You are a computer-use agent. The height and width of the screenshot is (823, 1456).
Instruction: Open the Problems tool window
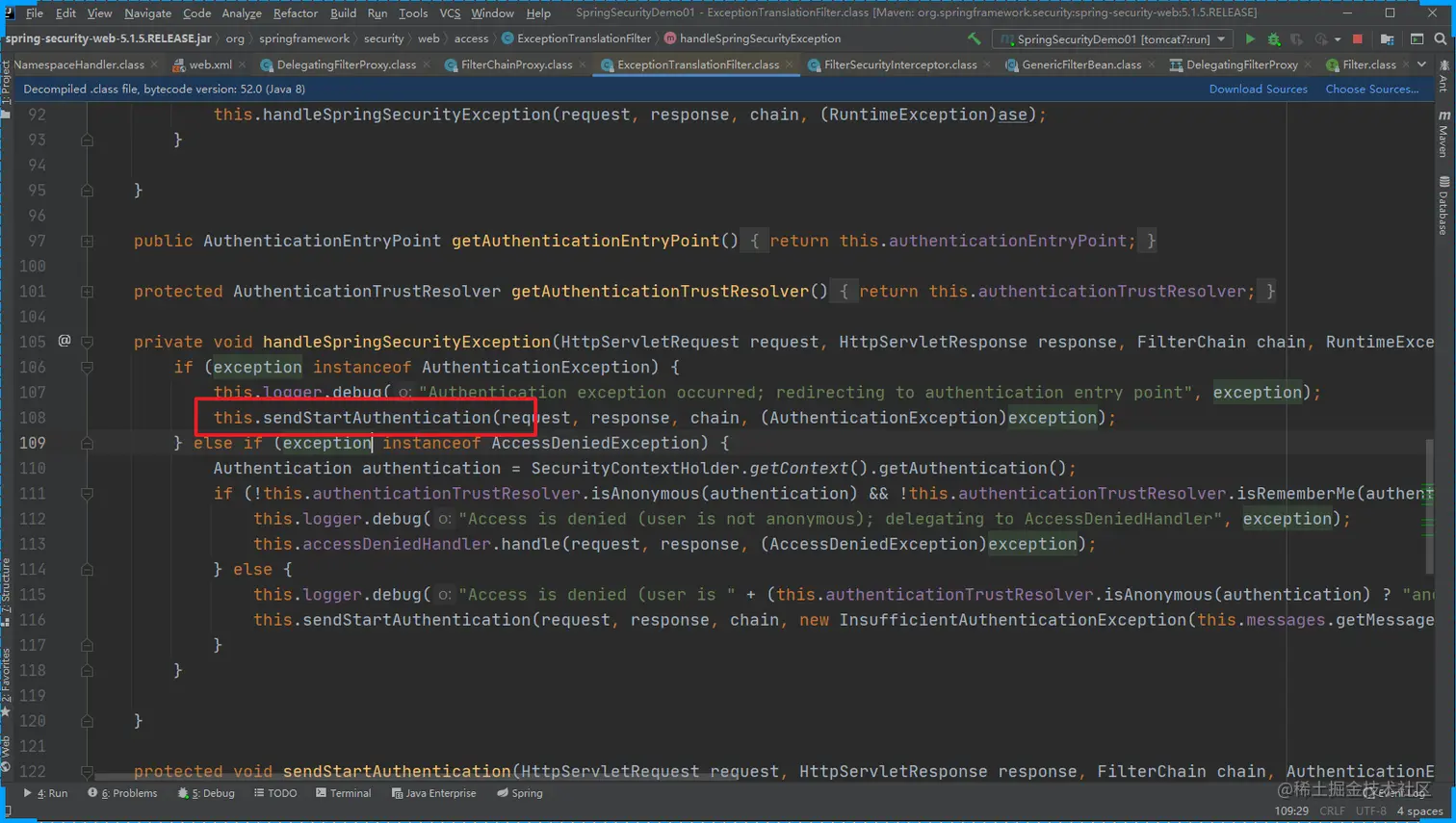tap(122, 793)
